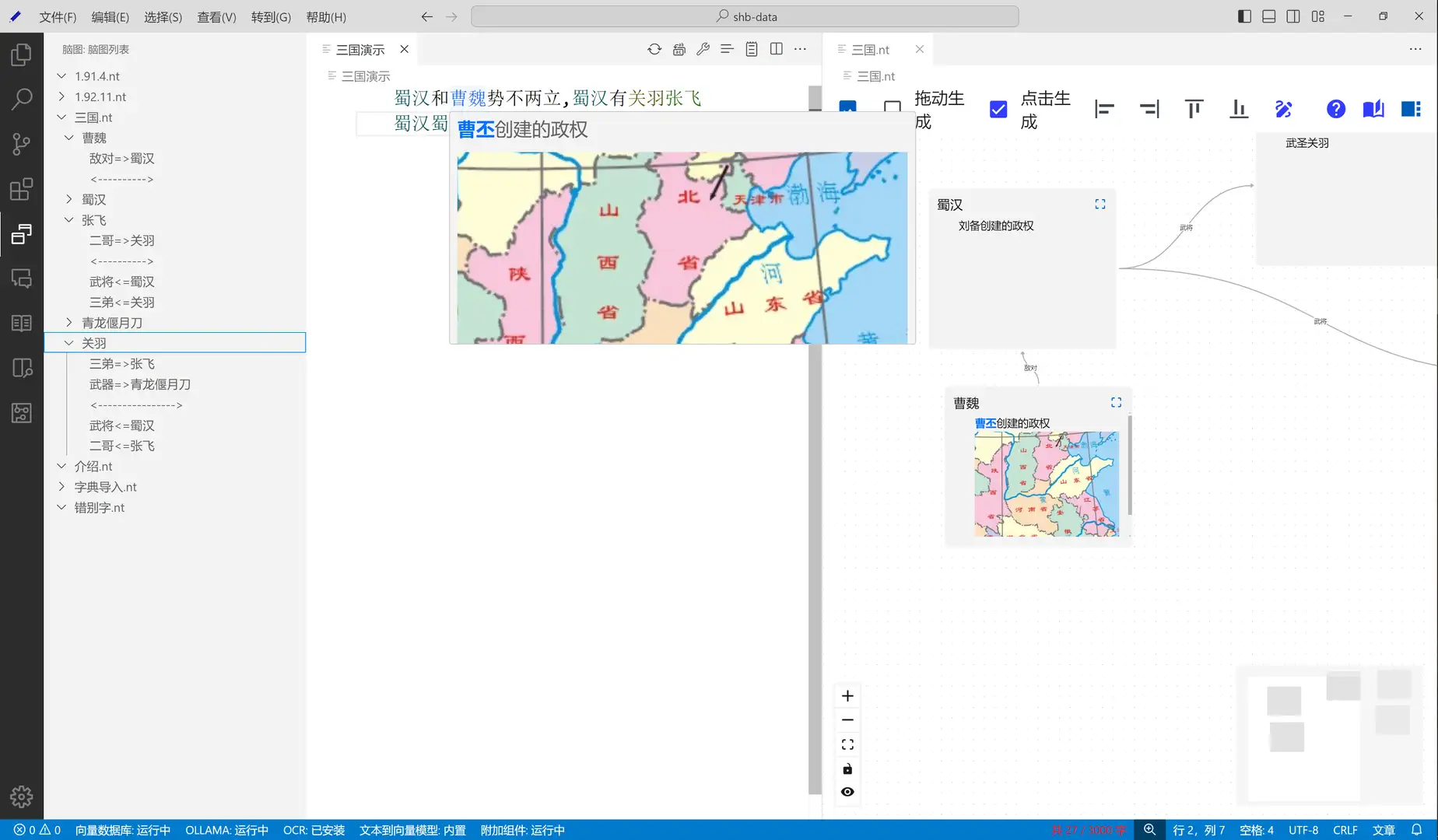The height and width of the screenshot is (840, 1438).
Task: Expand the 青龙偃月刀 tree node
Action: coord(69,323)
